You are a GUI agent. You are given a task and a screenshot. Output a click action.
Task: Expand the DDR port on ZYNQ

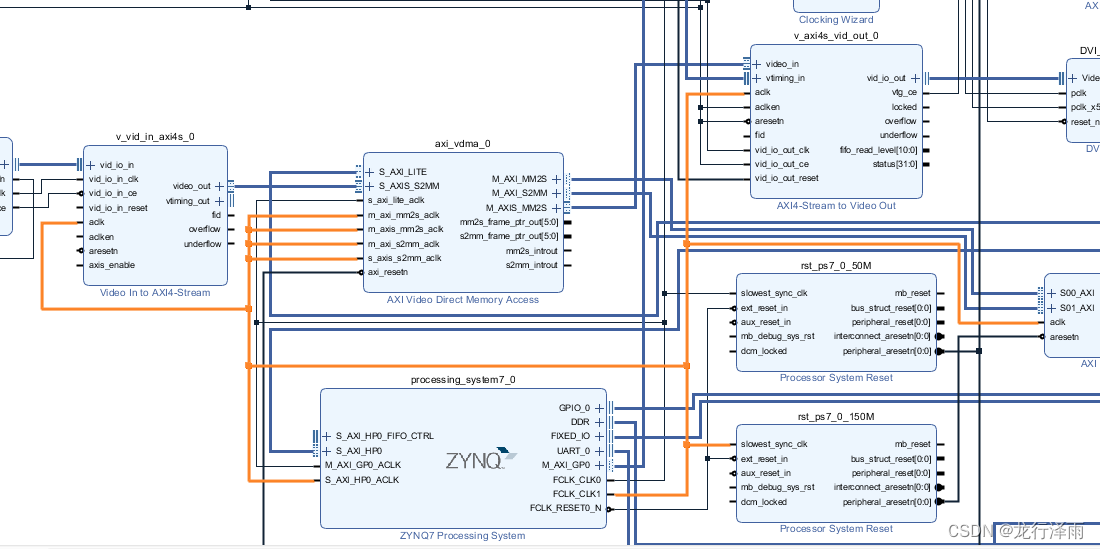point(600,422)
